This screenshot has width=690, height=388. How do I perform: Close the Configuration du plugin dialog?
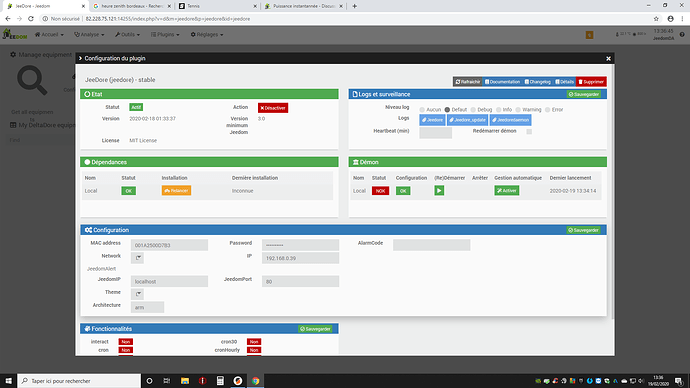[608, 59]
